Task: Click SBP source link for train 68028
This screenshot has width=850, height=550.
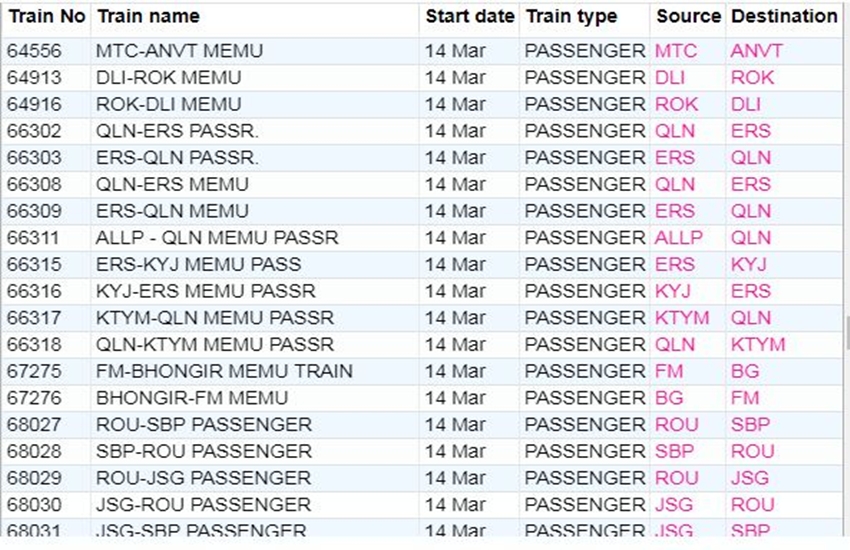Action: [x=674, y=451]
